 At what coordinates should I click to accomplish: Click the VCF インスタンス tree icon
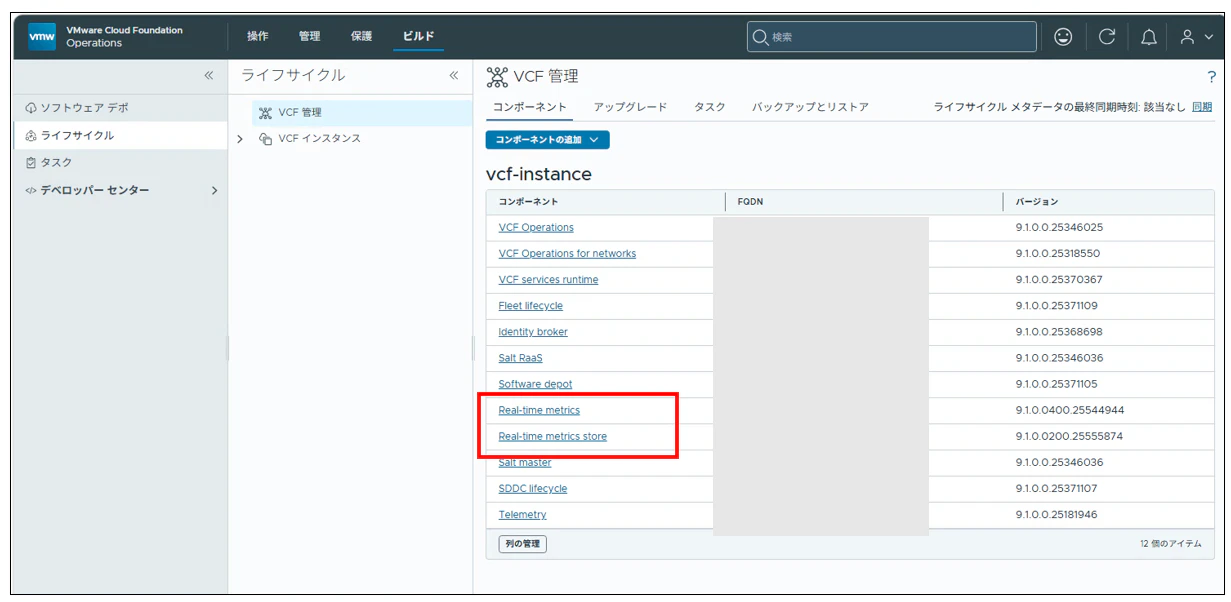click(265, 139)
